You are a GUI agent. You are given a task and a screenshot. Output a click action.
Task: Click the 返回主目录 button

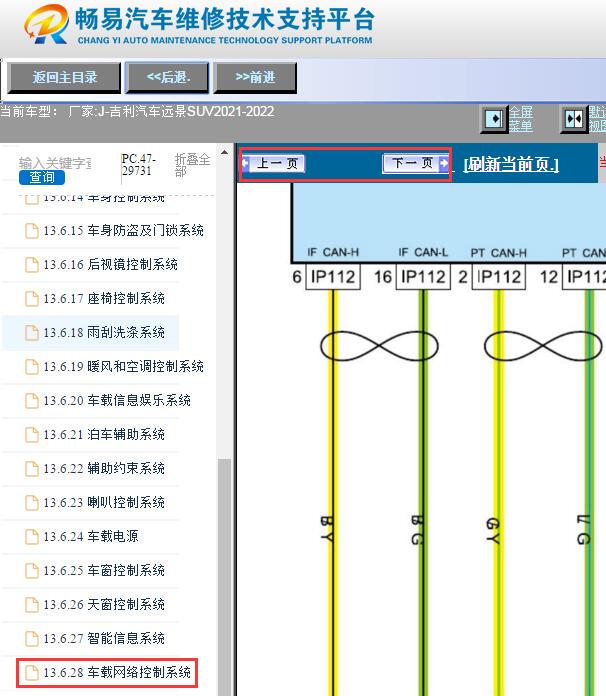coord(64,78)
